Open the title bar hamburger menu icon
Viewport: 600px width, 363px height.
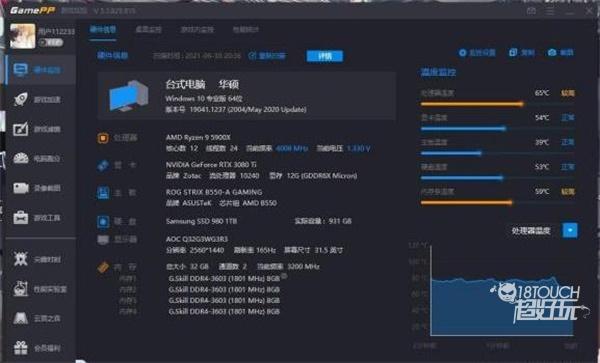click(550, 11)
